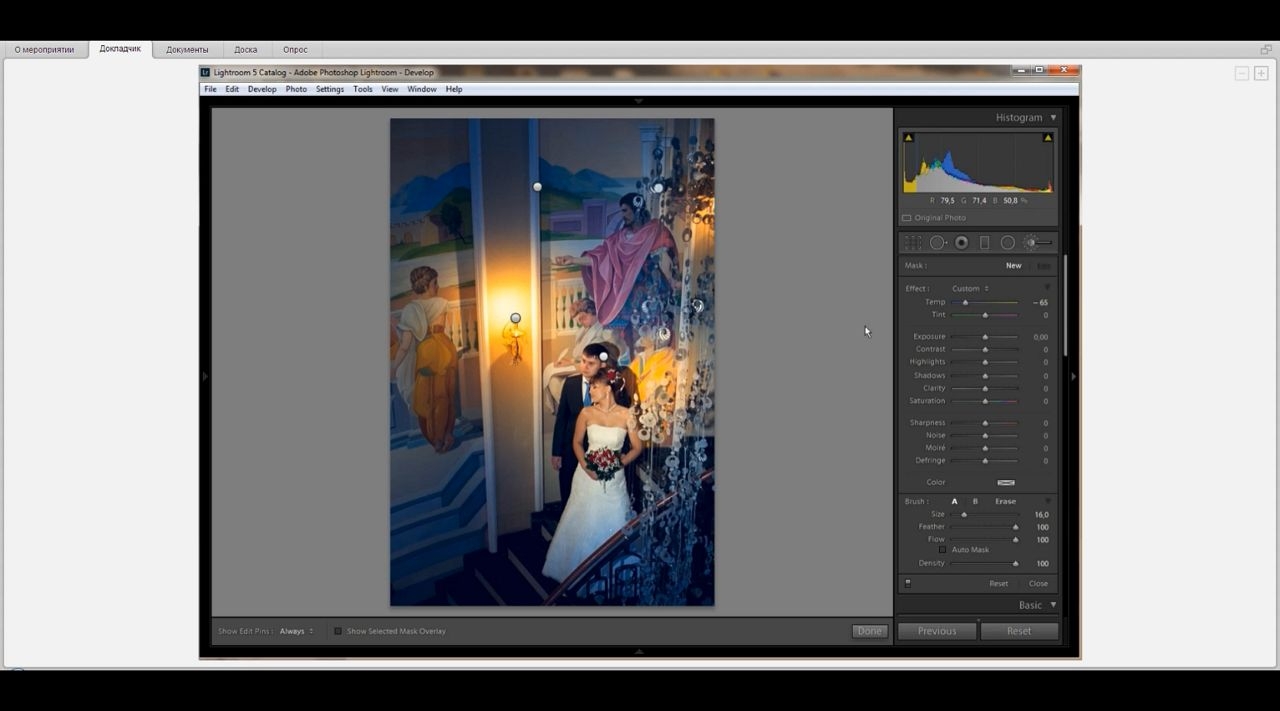This screenshot has width=1280, height=711.
Task: Switch to the Опрос tab
Action: (x=295, y=49)
